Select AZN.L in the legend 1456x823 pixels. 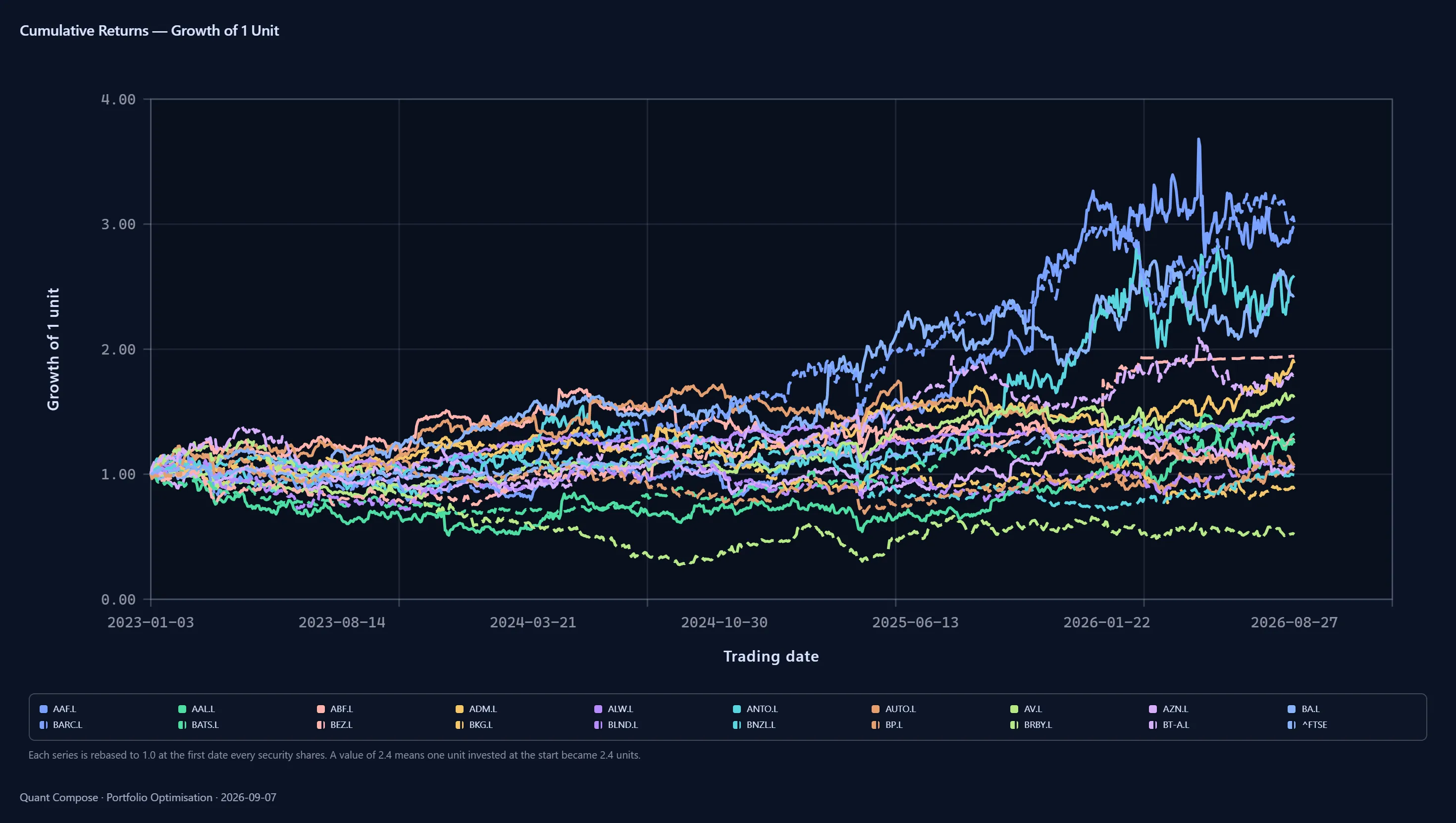tap(1168, 709)
